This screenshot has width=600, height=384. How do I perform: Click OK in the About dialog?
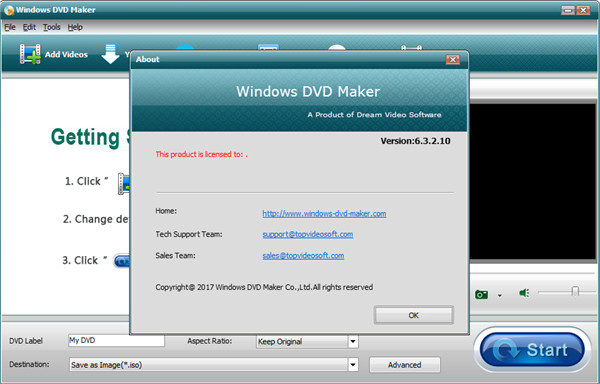pyautogui.click(x=414, y=315)
